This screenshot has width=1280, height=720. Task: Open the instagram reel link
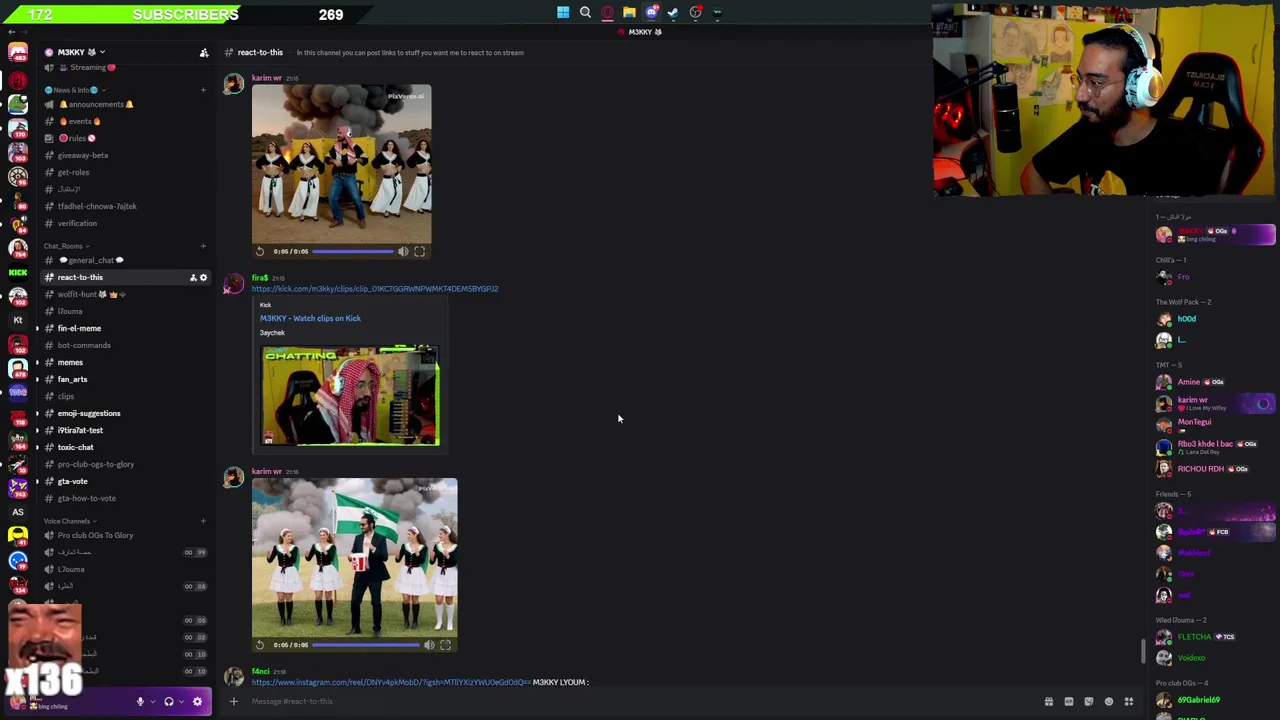[390, 682]
